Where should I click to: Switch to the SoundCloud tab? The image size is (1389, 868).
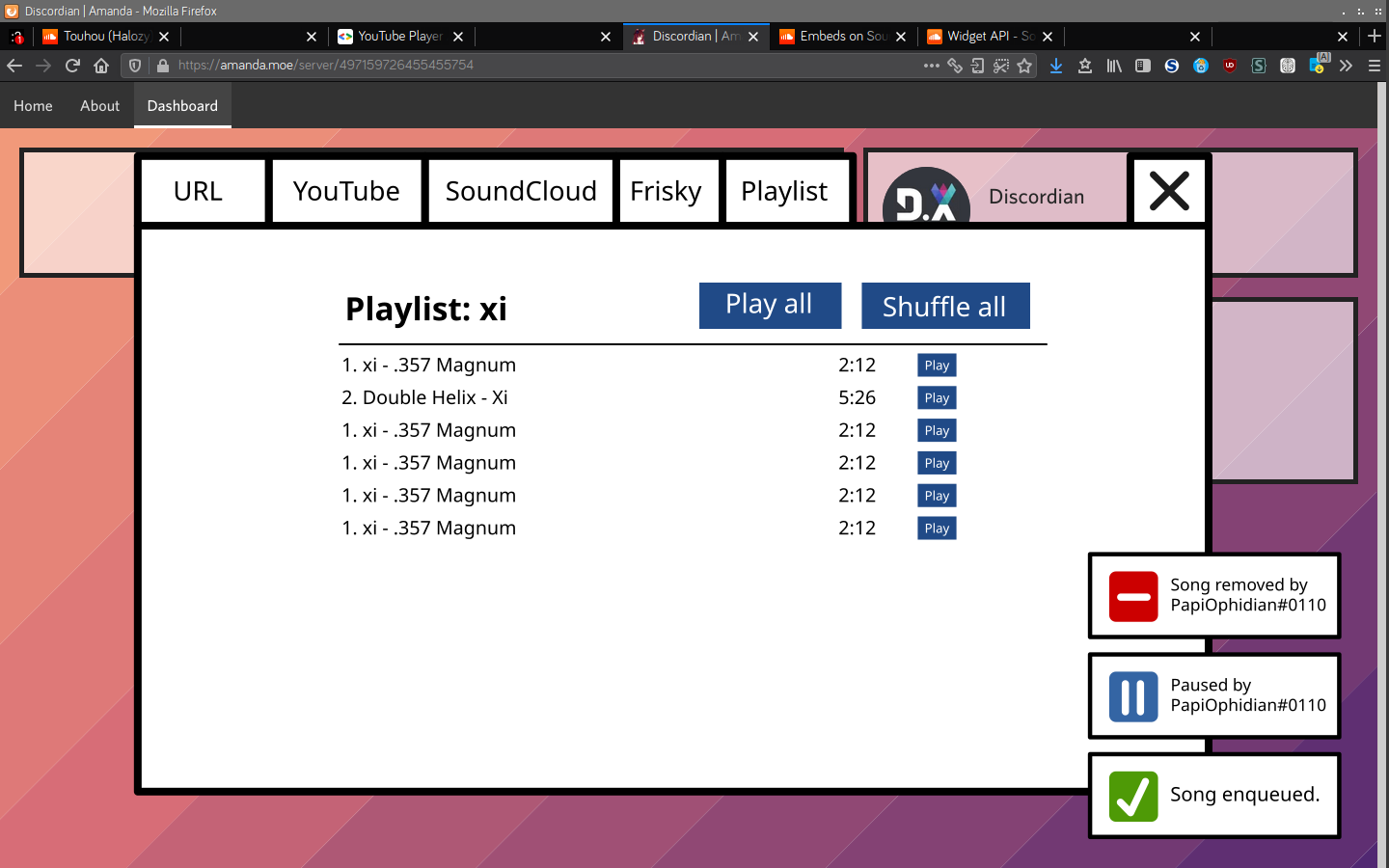pos(521,191)
